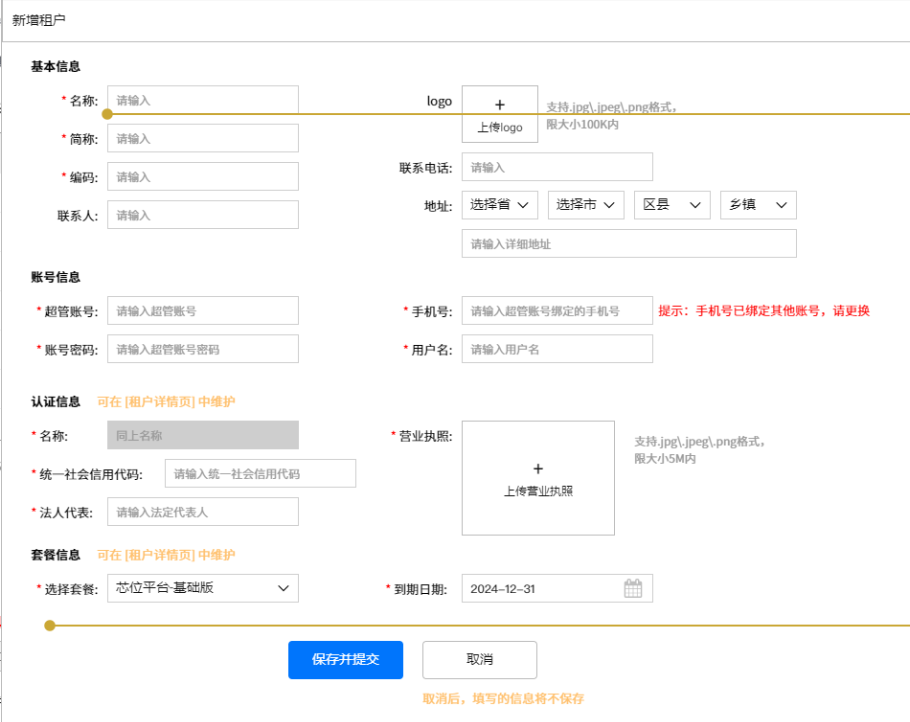Open the 选择套餐 package dropdown
This screenshot has height=722, width=910.
coord(203,588)
